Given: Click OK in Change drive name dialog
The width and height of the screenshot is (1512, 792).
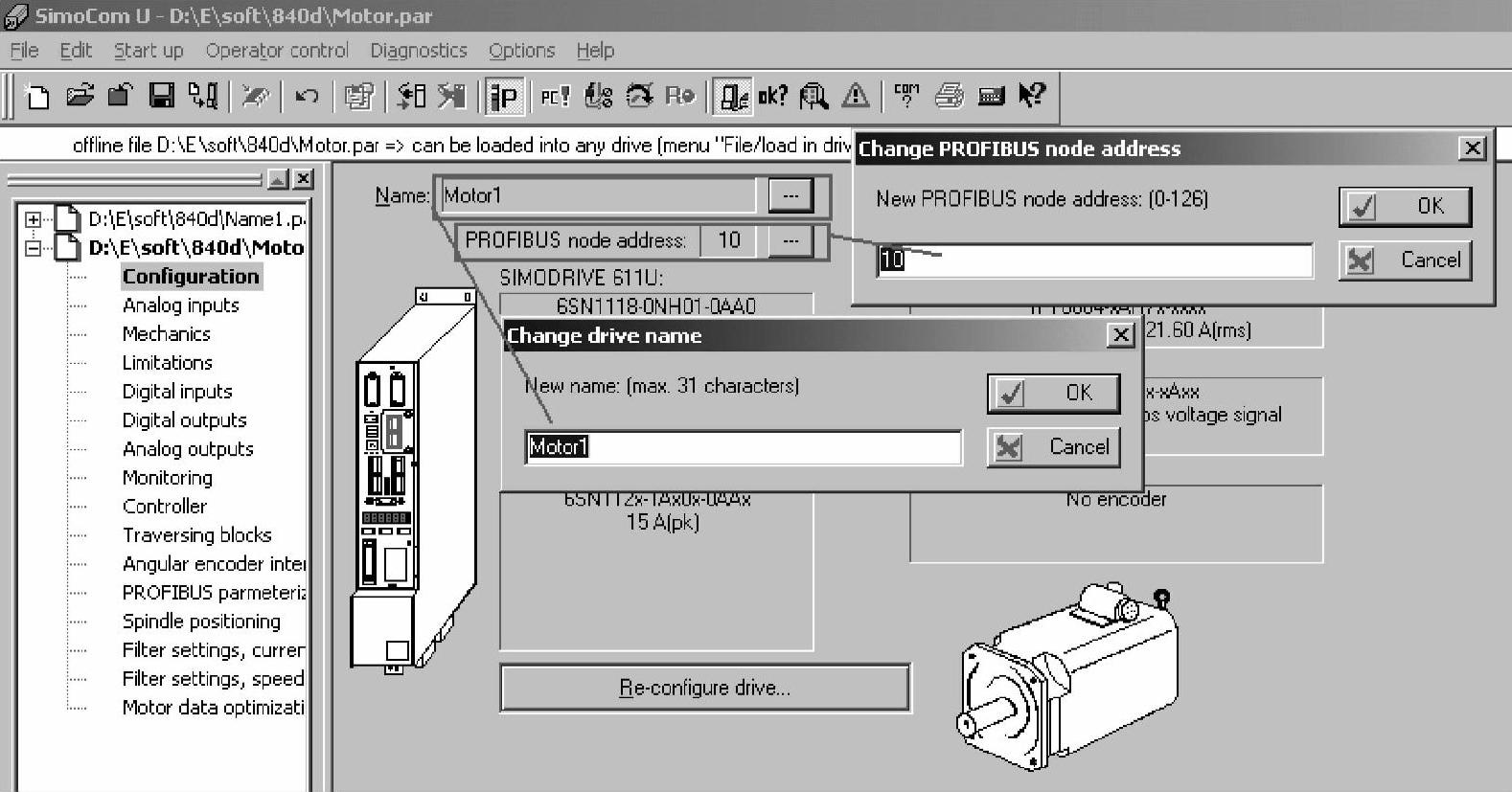Looking at the screenshot, I should 1053,393.
